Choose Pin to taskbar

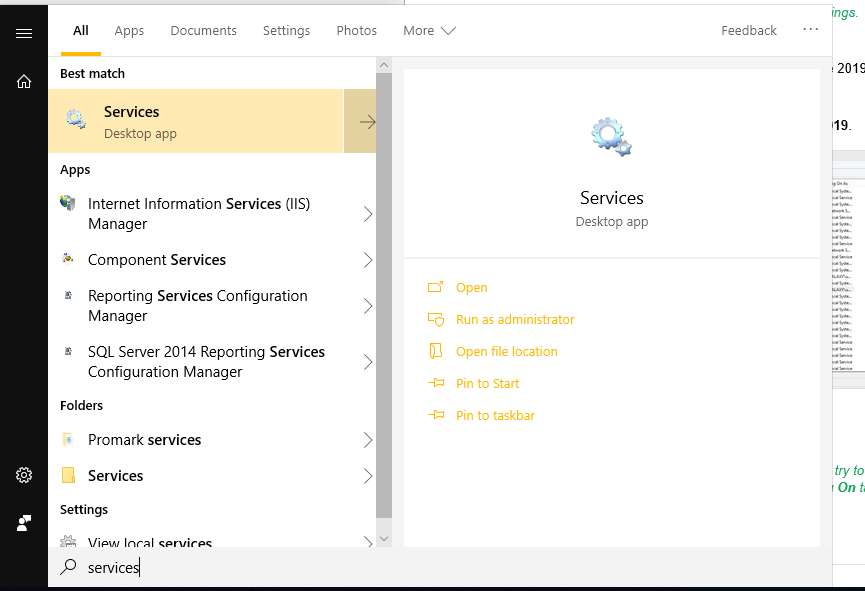pos(495,416)
